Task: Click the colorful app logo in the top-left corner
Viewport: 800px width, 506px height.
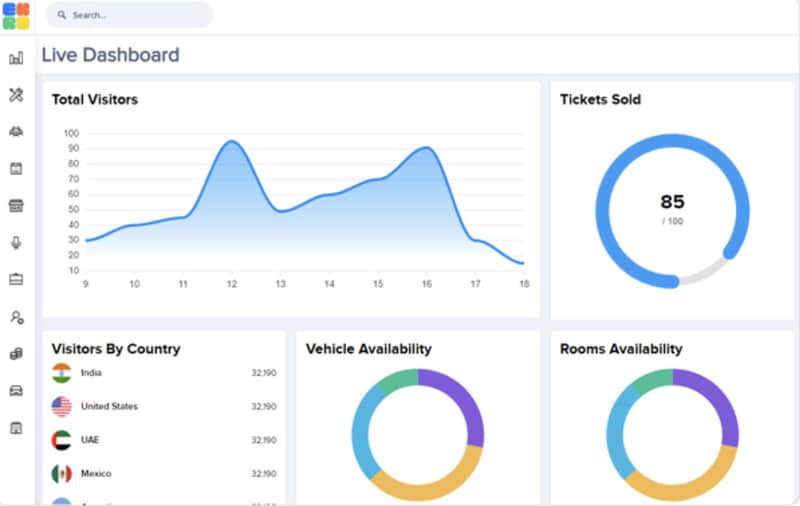Action: pyautogui.click(x=16, y=16)
